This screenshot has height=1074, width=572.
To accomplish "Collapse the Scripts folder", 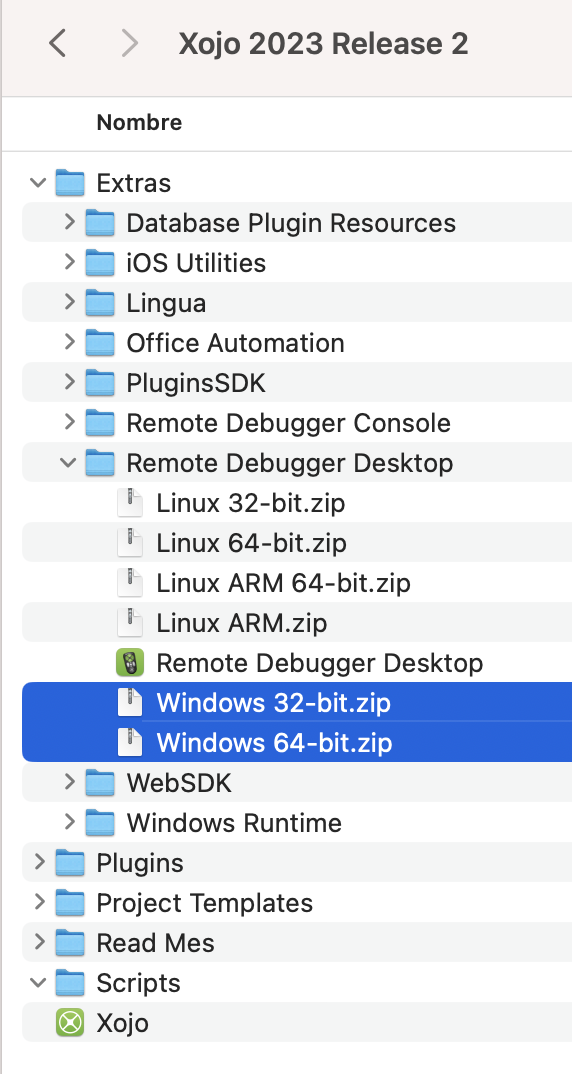I will click(x=38, y=983).
